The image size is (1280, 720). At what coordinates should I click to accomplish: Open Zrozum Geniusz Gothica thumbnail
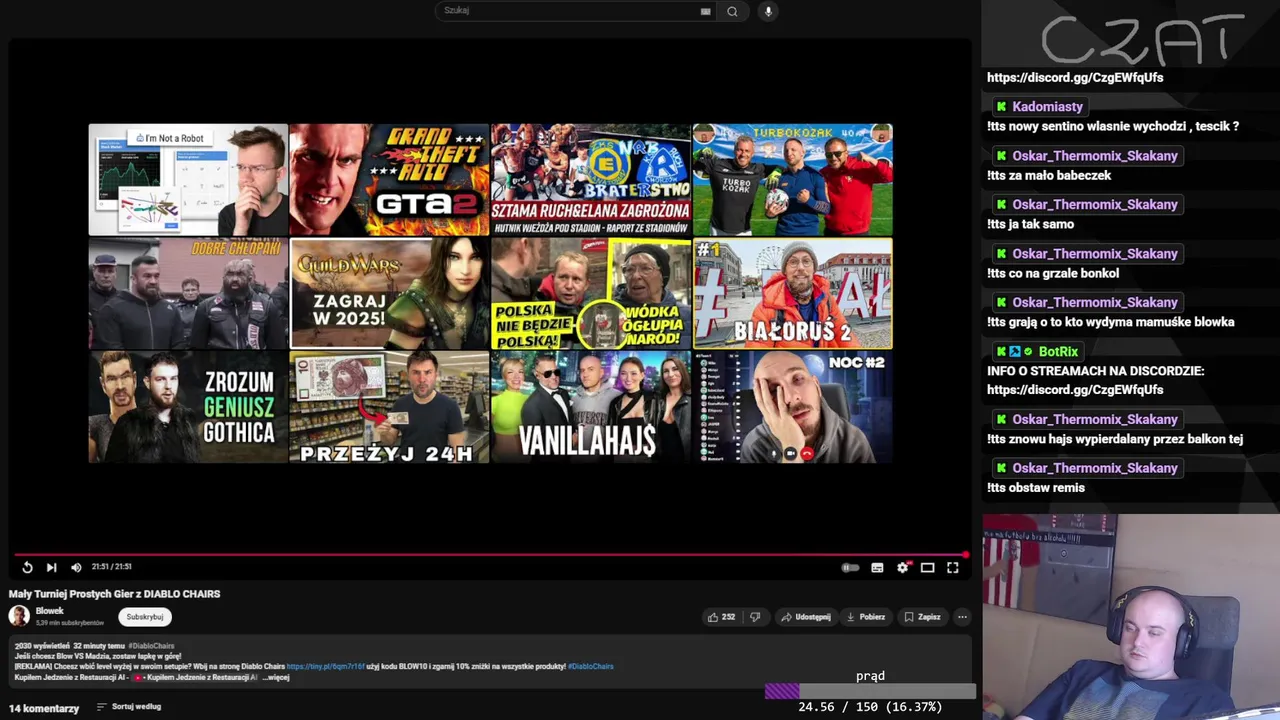pos(188,407)
